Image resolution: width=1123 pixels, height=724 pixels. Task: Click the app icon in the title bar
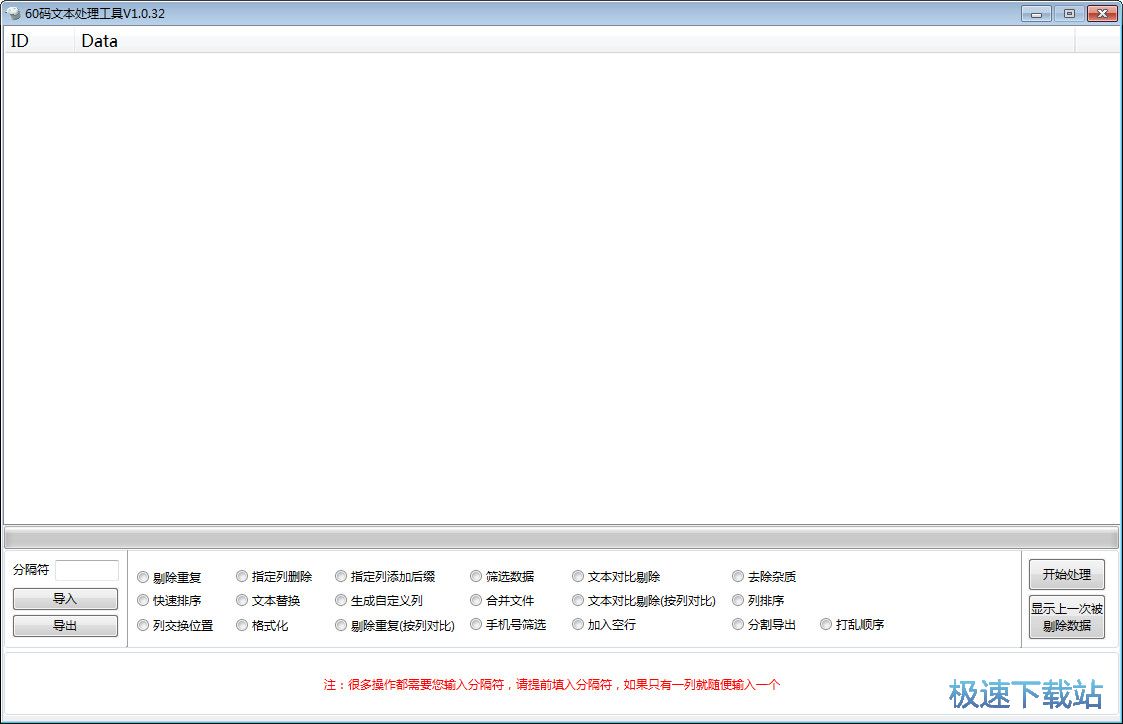point(14,13)
